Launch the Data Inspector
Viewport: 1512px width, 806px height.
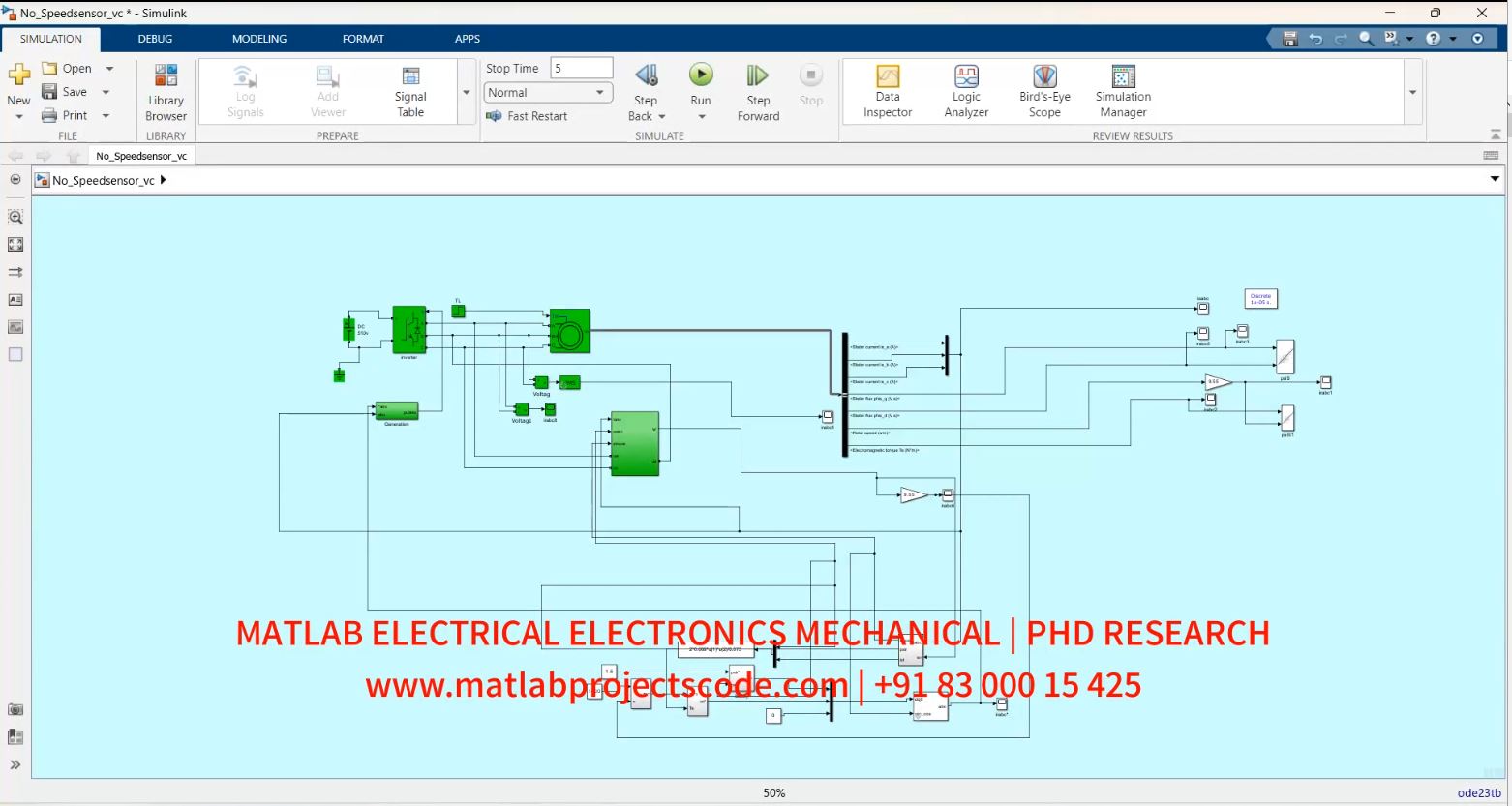[x=887, y=90]
